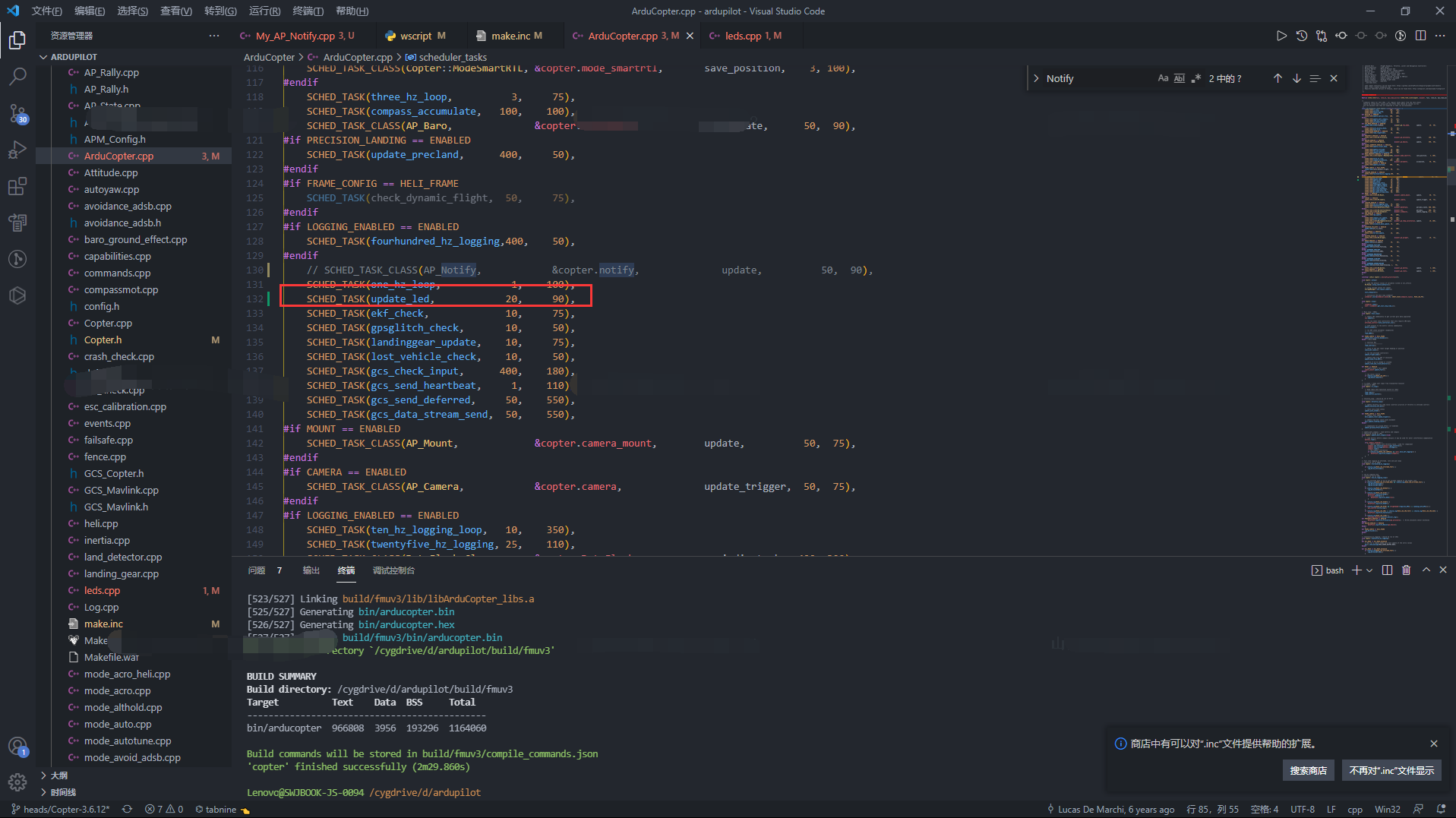Toggle file blame circle icon in editor toolbar

point(1401,36)
